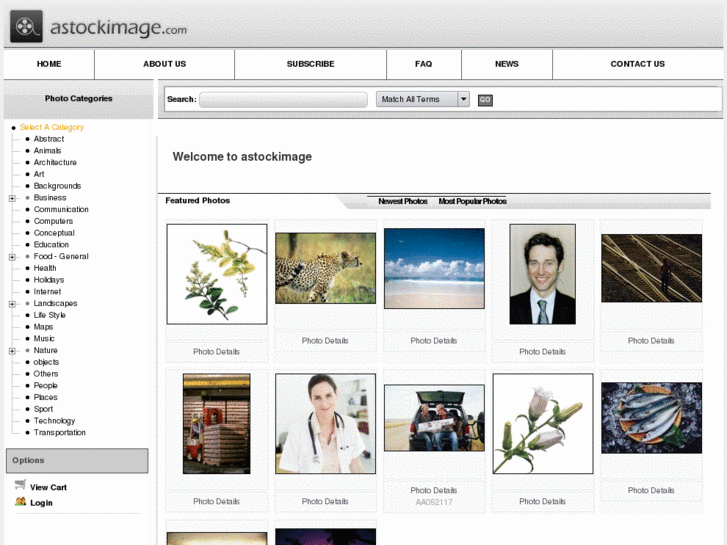Select the Others category
The image size is (727, 545).
tap(46, 374)
